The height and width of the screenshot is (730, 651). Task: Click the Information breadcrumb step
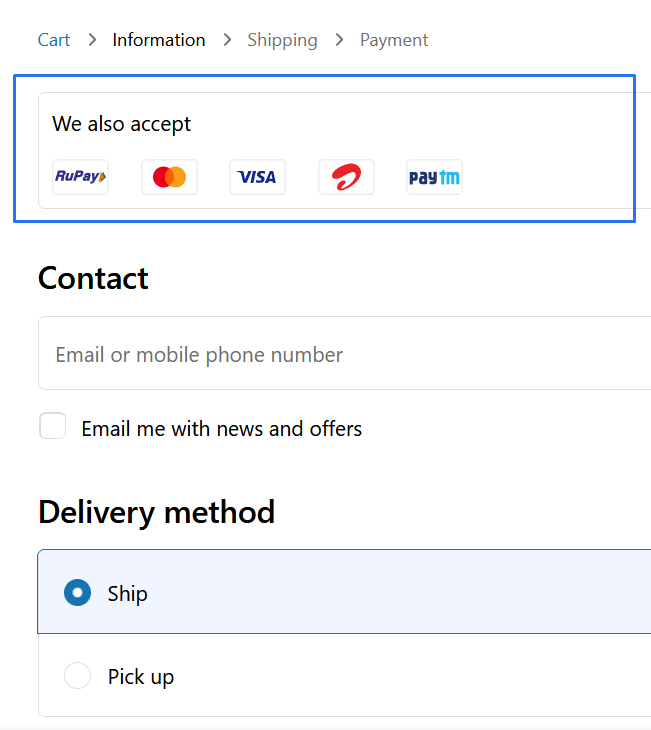(159, 40)
